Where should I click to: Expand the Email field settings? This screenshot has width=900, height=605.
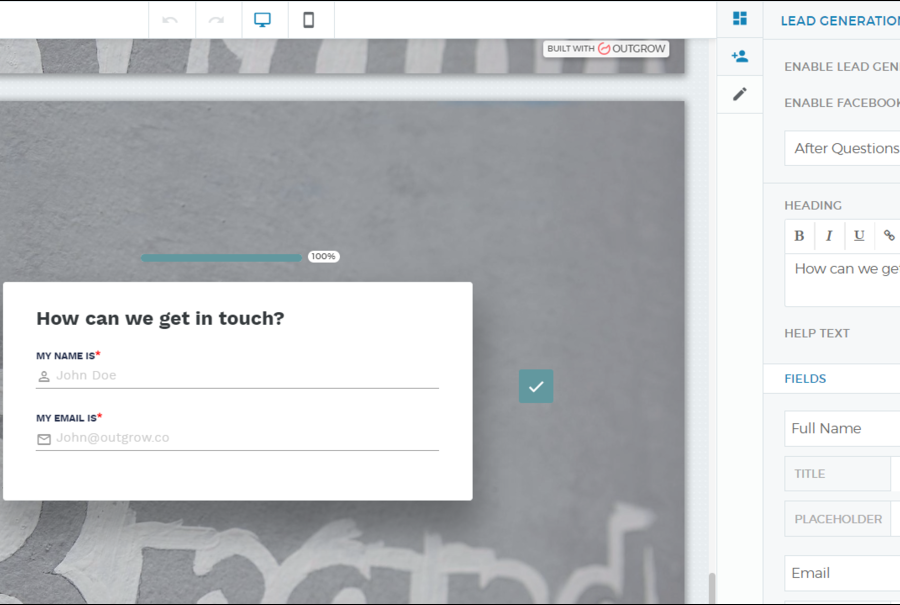click(x=842, y=573)
